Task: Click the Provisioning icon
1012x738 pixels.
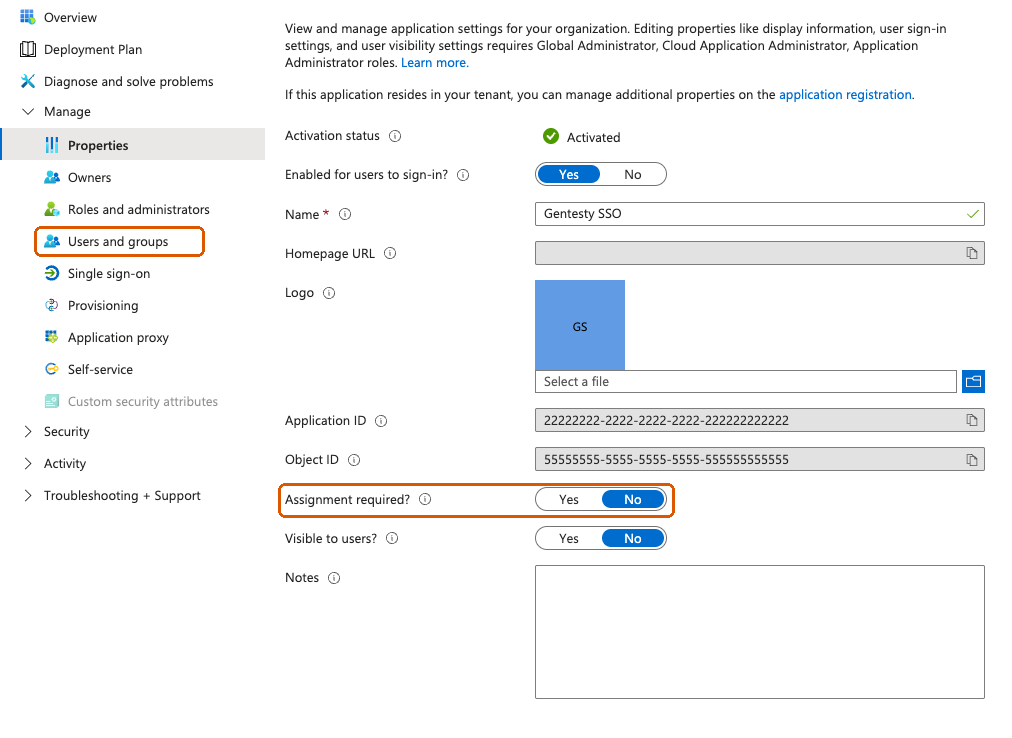Action: click(x=52, y=305)
